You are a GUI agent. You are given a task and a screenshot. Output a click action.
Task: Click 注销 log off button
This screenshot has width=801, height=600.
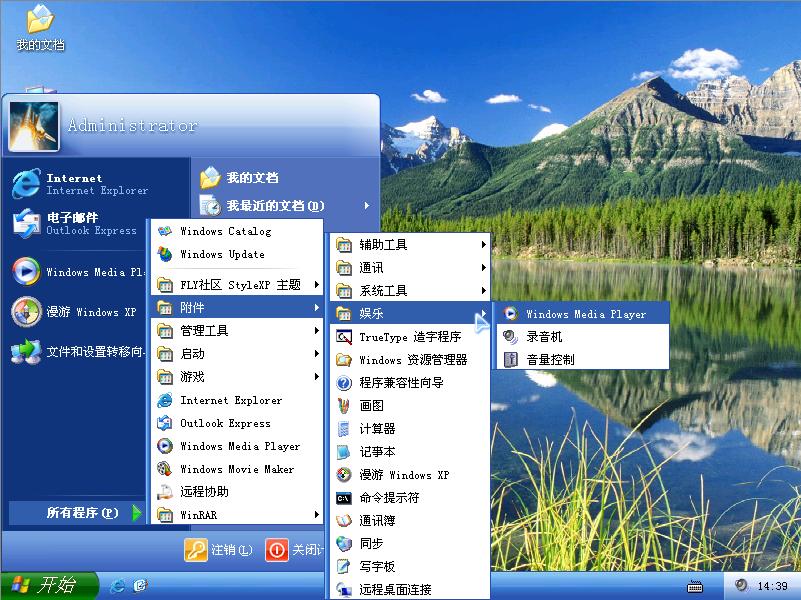pyautogui.click(x=219, y=549)
